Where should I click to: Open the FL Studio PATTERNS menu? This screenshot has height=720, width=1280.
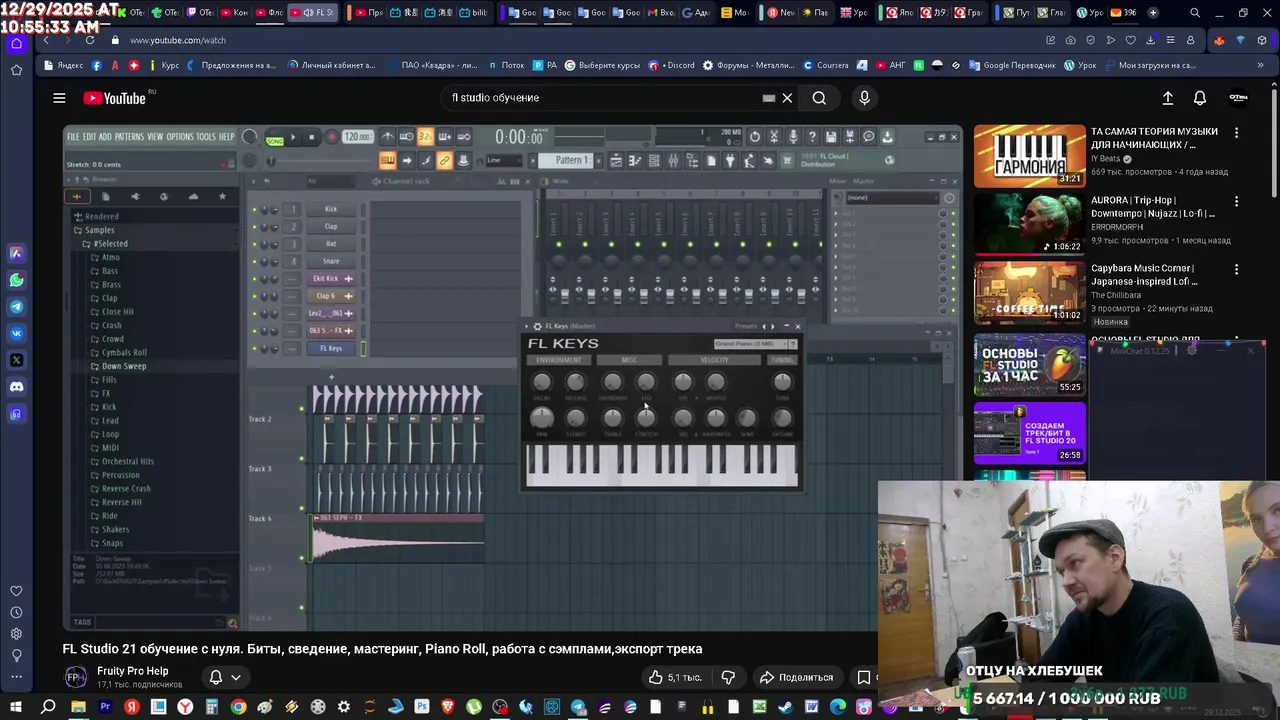point(129,137)
